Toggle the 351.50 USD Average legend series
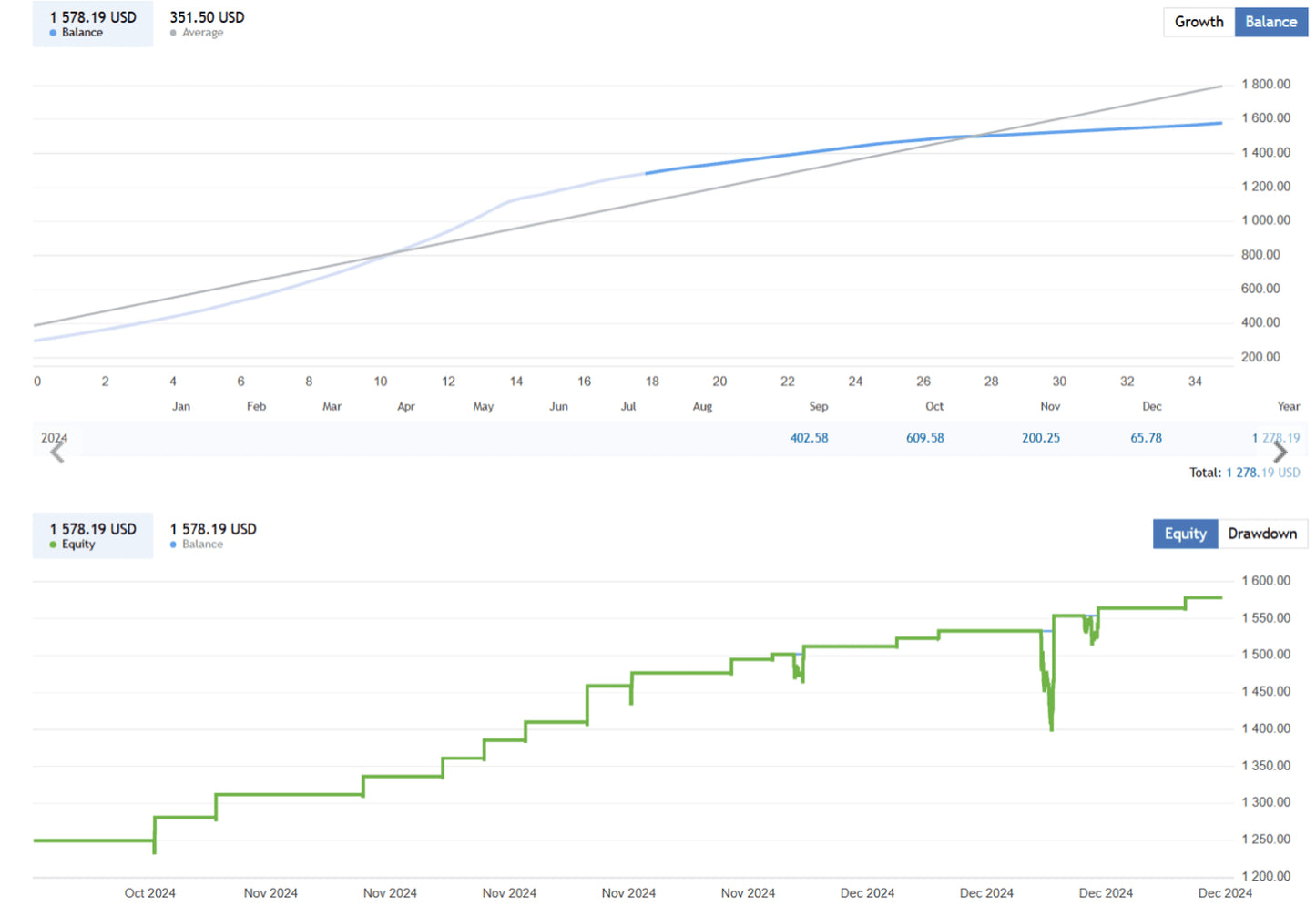 (207, 24)
